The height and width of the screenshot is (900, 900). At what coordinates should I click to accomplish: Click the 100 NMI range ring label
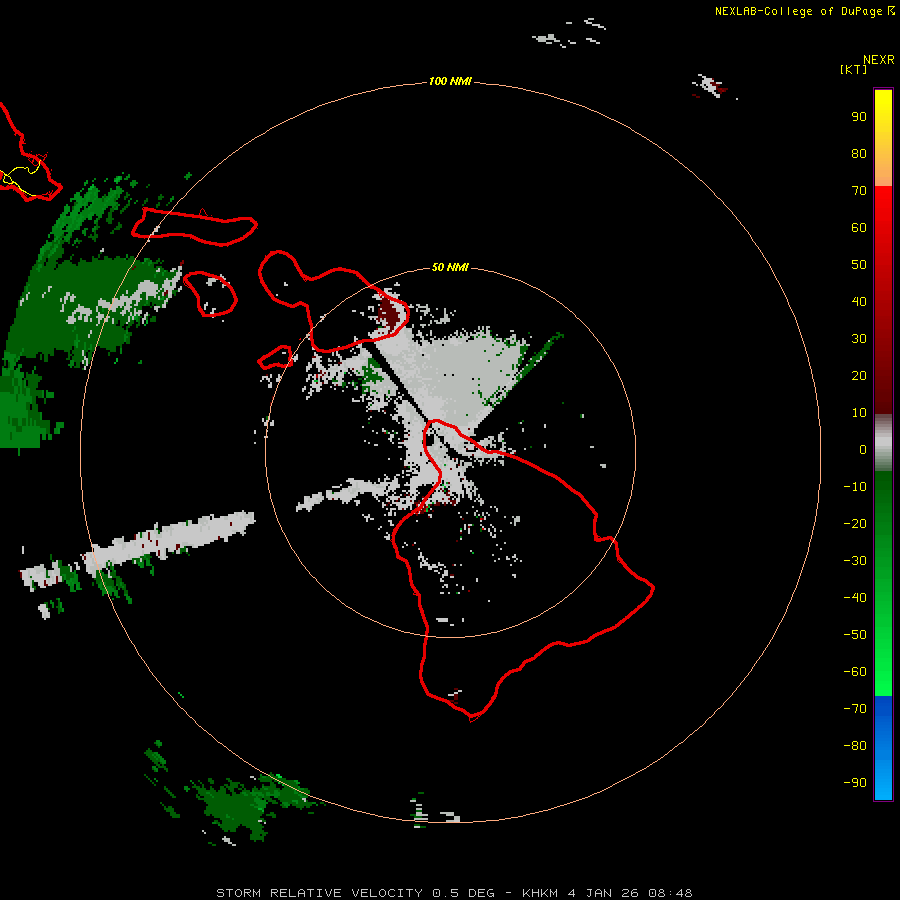(450, 82)
